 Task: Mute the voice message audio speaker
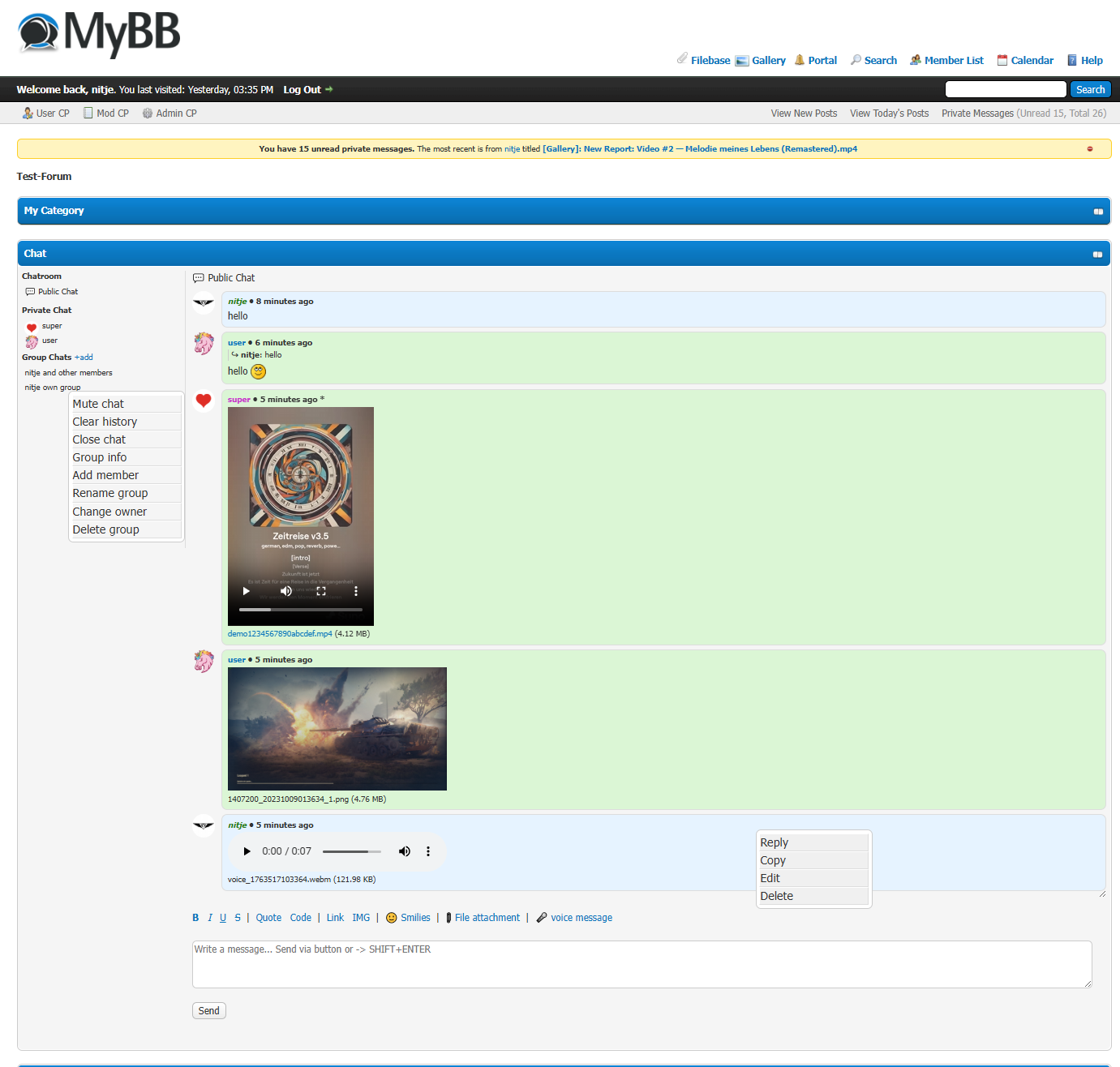point(404,851)
